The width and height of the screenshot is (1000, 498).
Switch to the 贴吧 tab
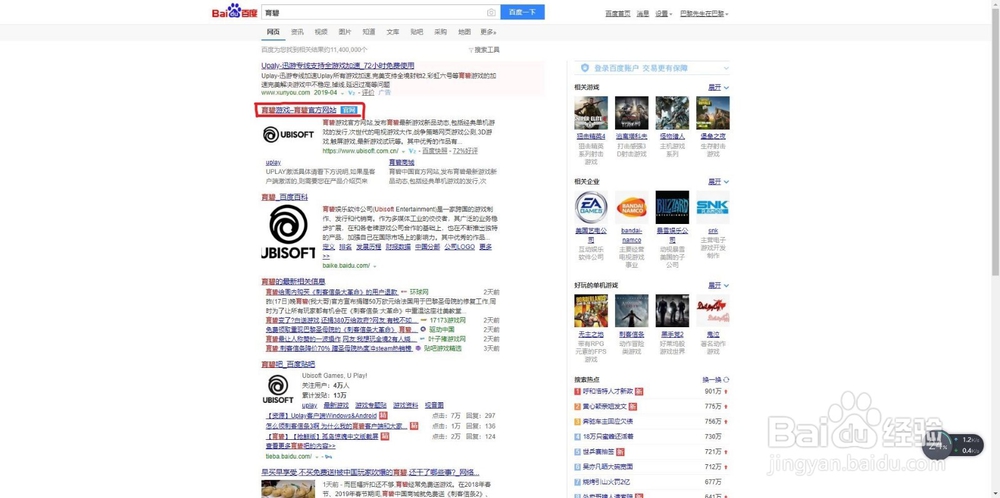pyautogui.click(x=416, y=32)
